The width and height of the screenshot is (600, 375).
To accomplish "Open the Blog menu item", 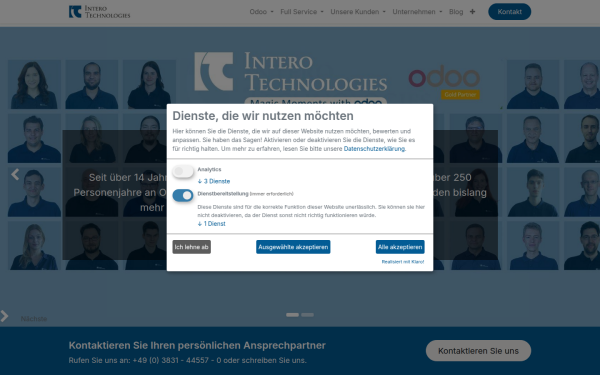I will 456,12.
